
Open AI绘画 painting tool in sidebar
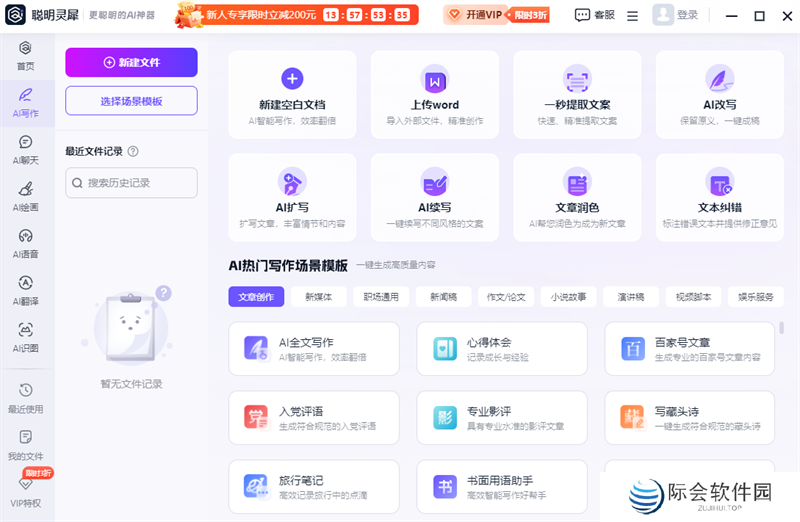pos(26,197)
